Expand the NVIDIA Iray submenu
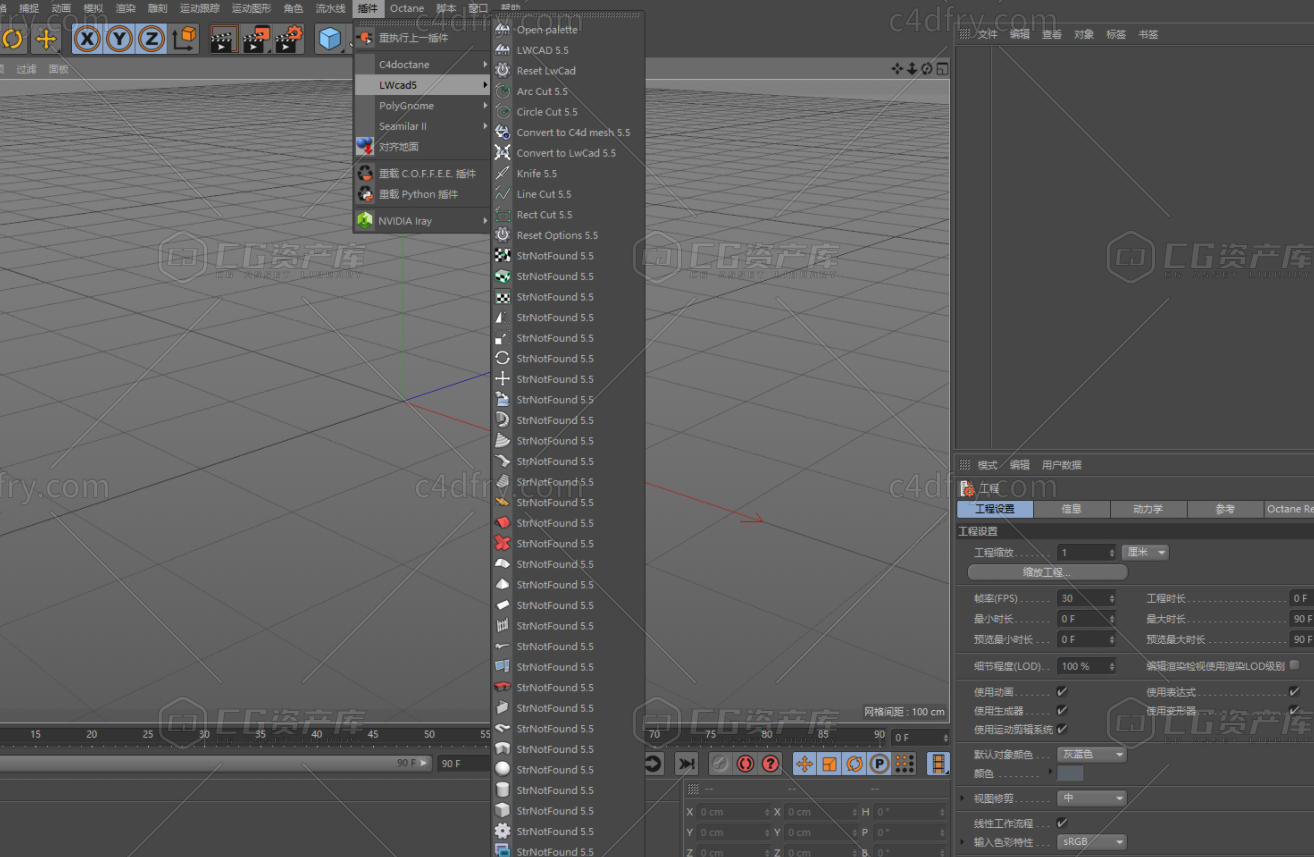 pos(422,221)
